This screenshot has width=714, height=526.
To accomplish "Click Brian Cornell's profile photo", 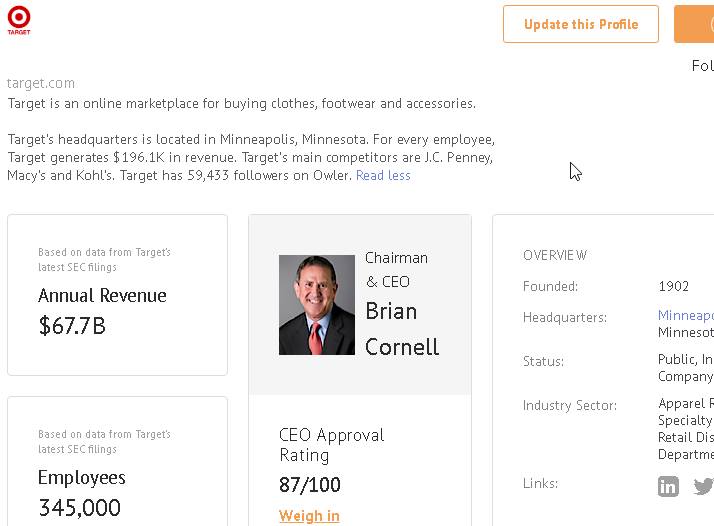I will [x=316, y=305].
